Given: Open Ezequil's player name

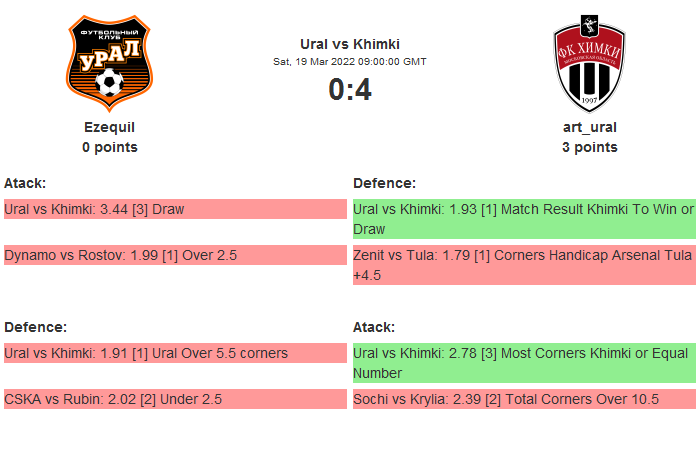Looking at the screenshot, I should tap(110, 127).
